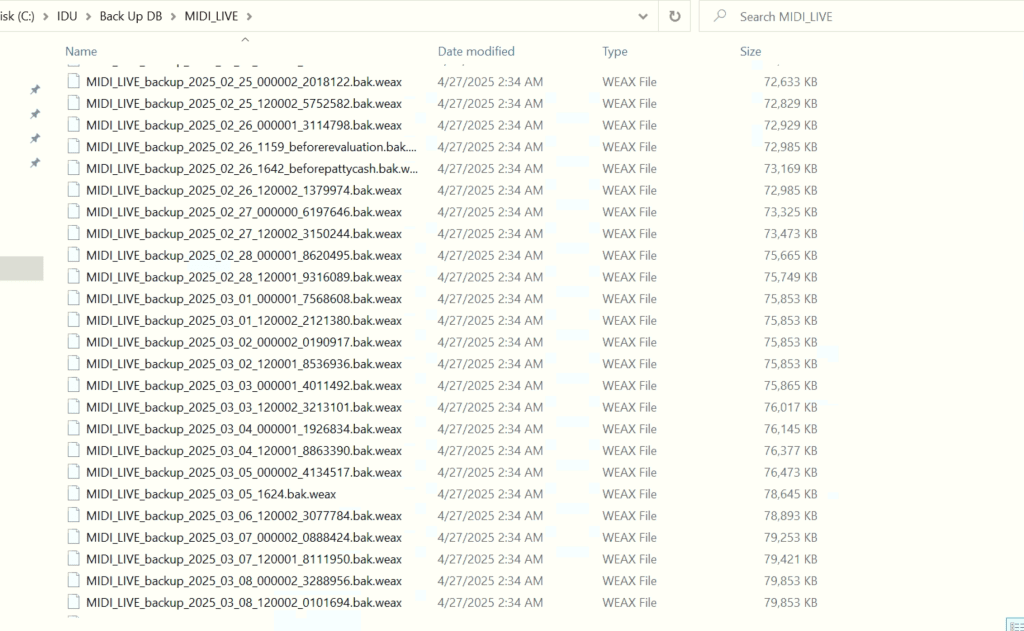Click file icon of 2025_03_03_000001_4011492 backup

74,385
